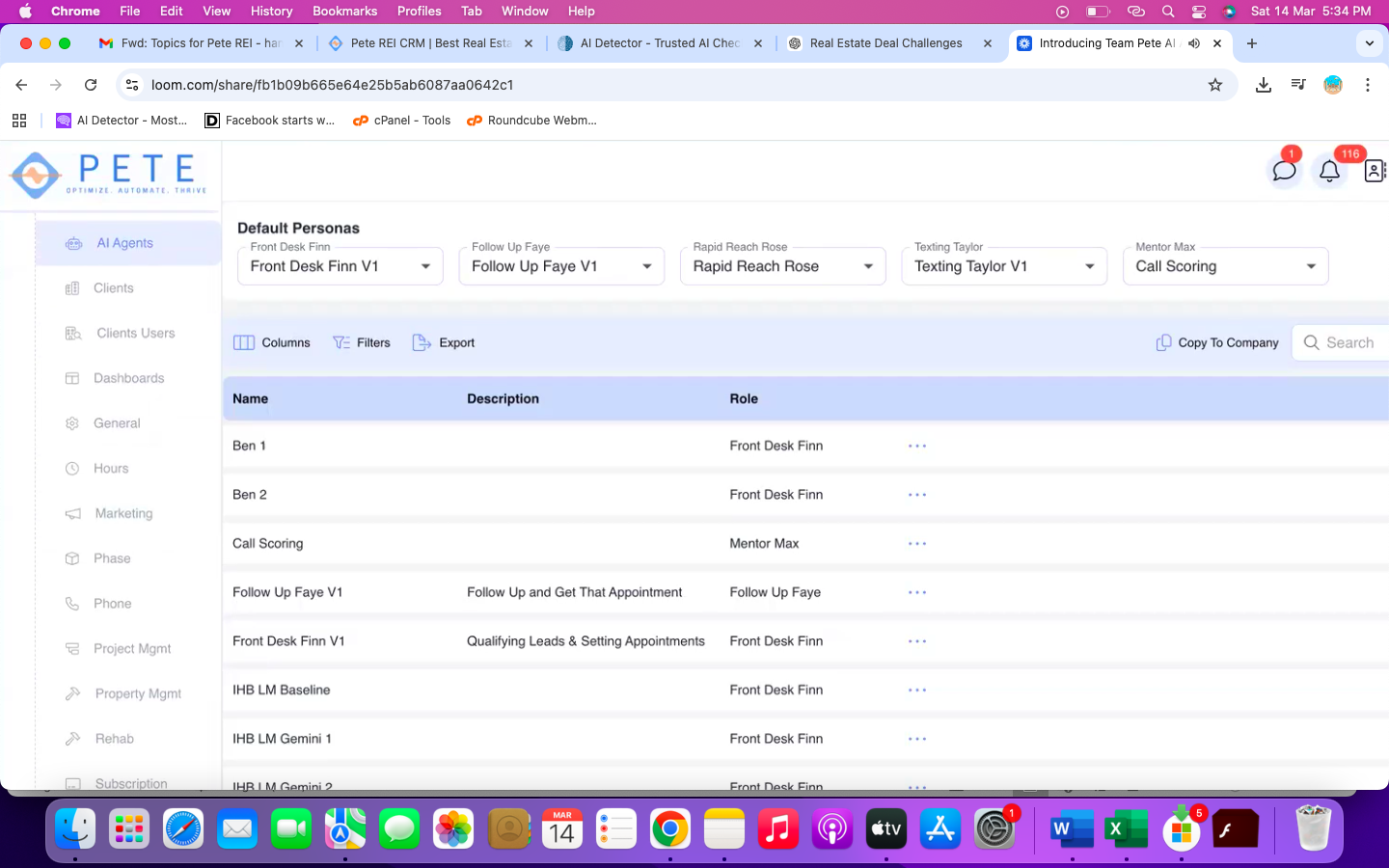This screenshot has width=1389, height=868.
Task: Open the Chrome downloads icon
Action: click(x=1263, y=85)
